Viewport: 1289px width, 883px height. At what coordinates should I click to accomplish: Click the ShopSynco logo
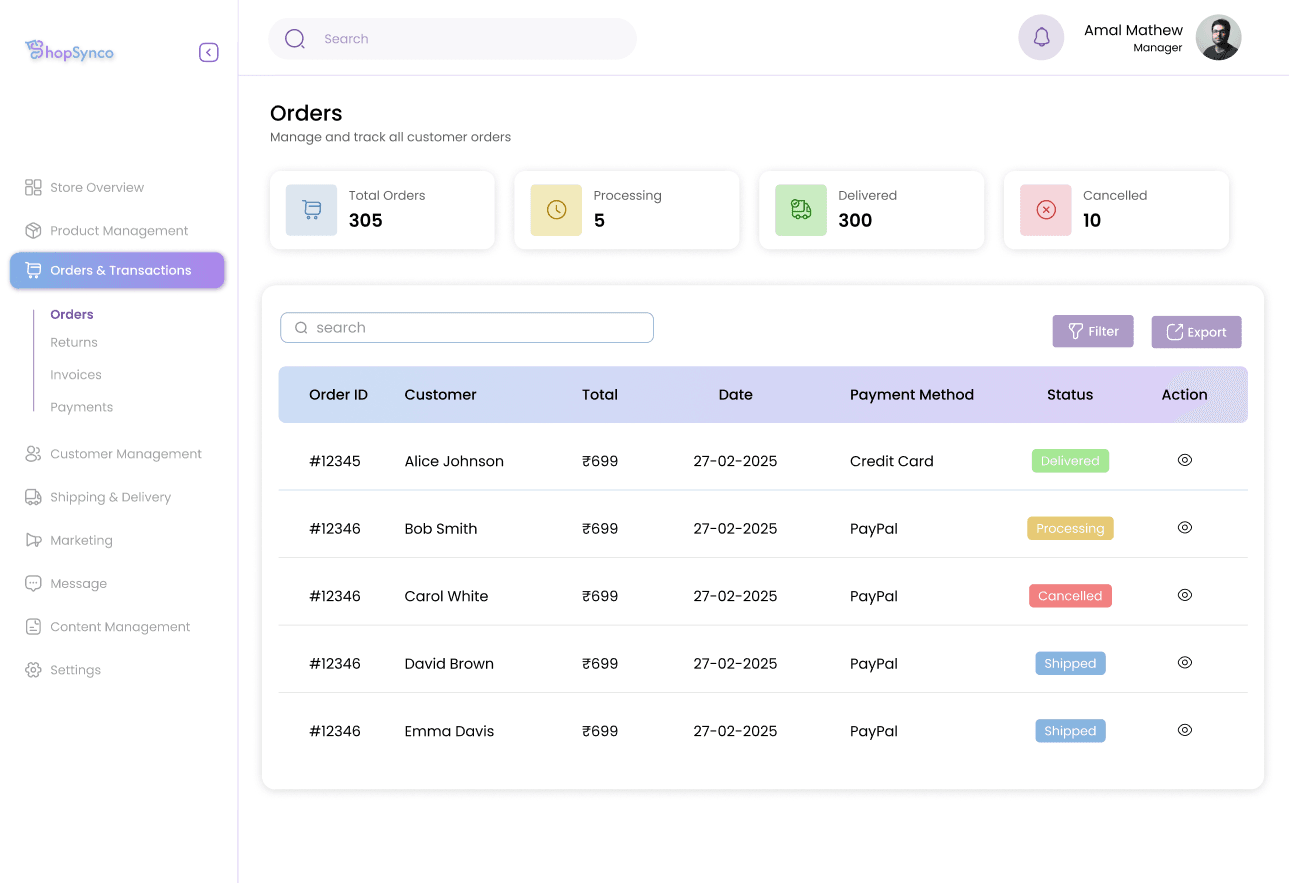pyautogui.click(x=70, y=51)
